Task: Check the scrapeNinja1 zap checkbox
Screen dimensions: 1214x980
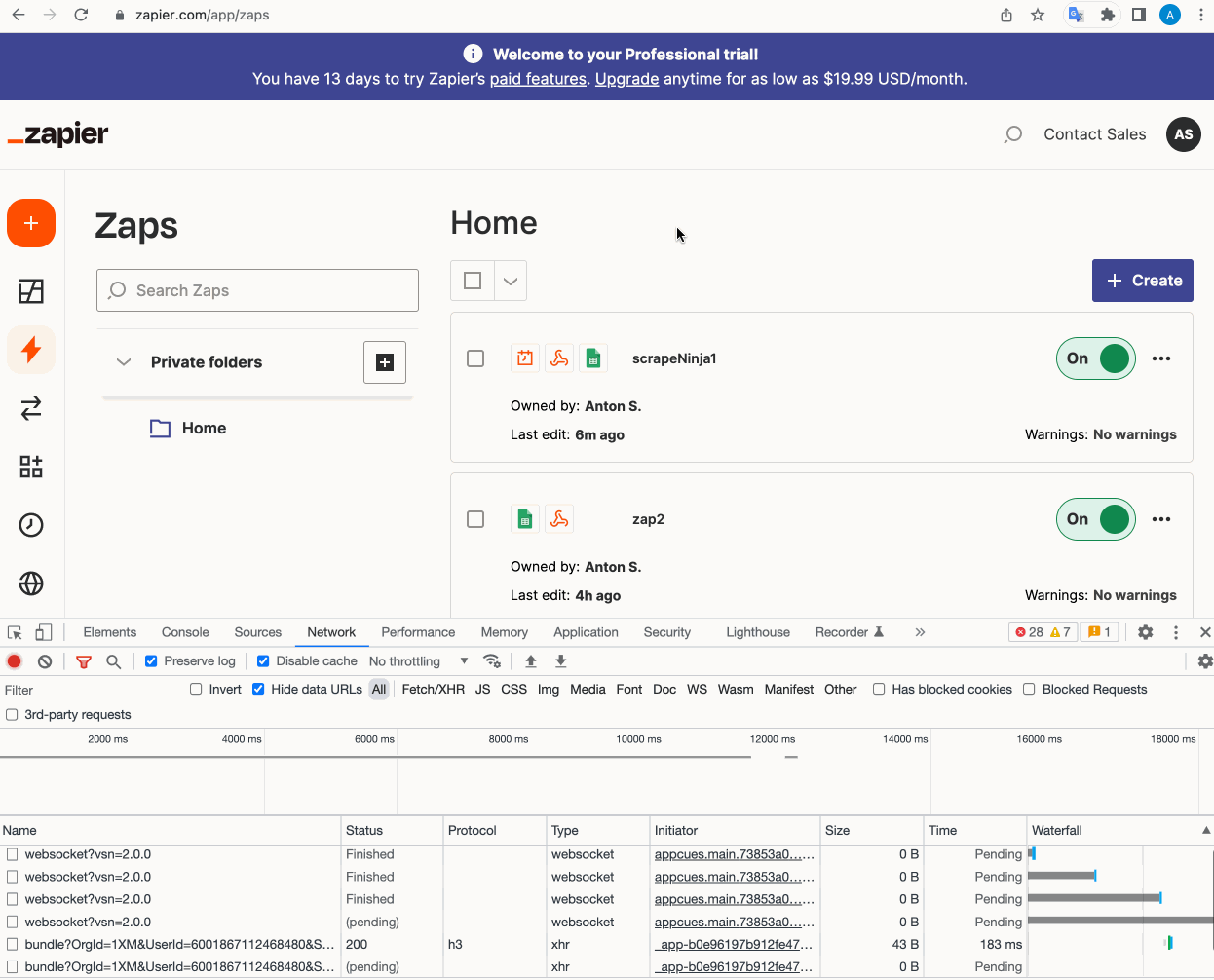Action: 475,358
